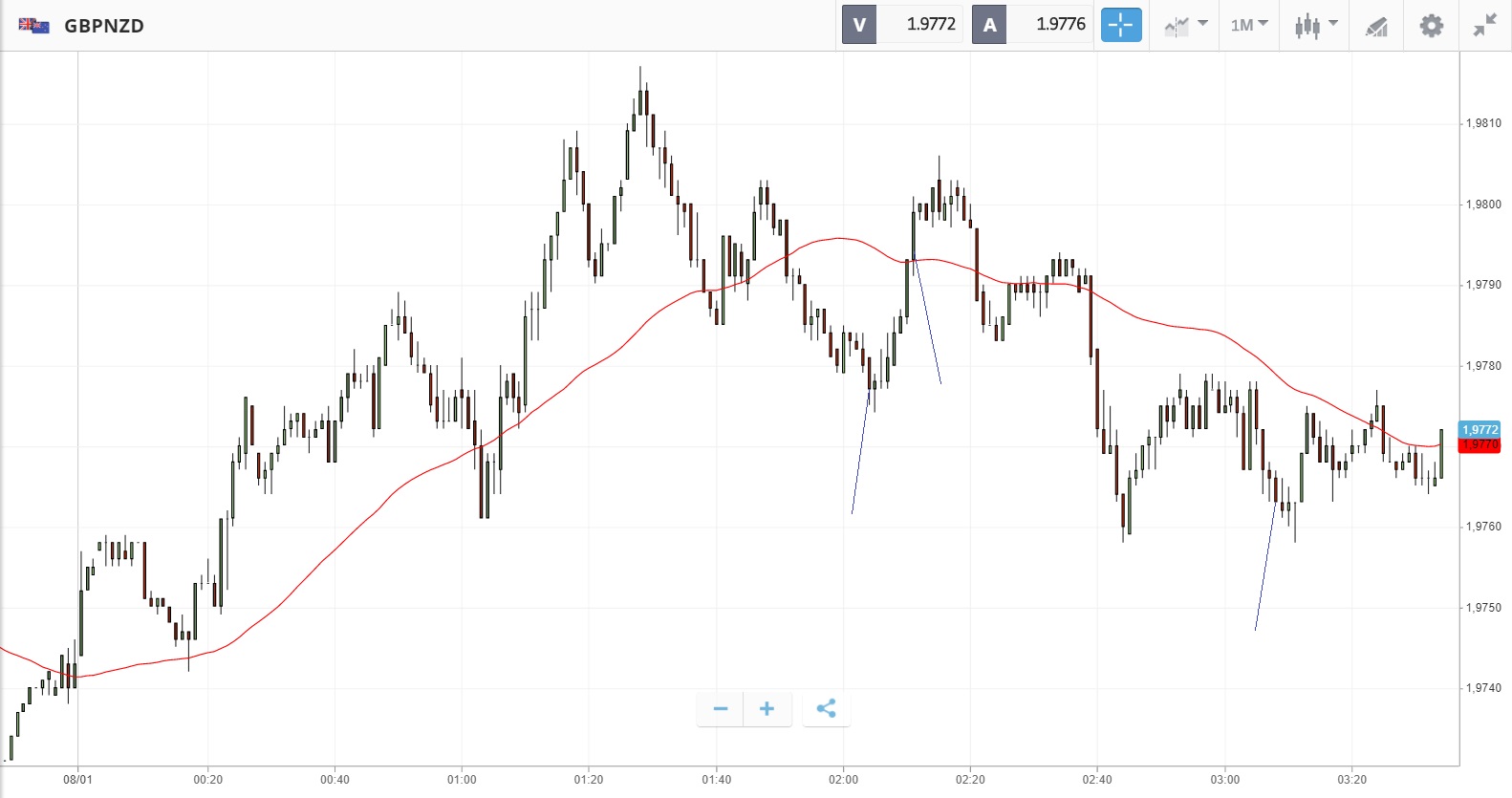The image size is (1512, 798).
Task: Click the A buy button
Action: click(989, 25)
